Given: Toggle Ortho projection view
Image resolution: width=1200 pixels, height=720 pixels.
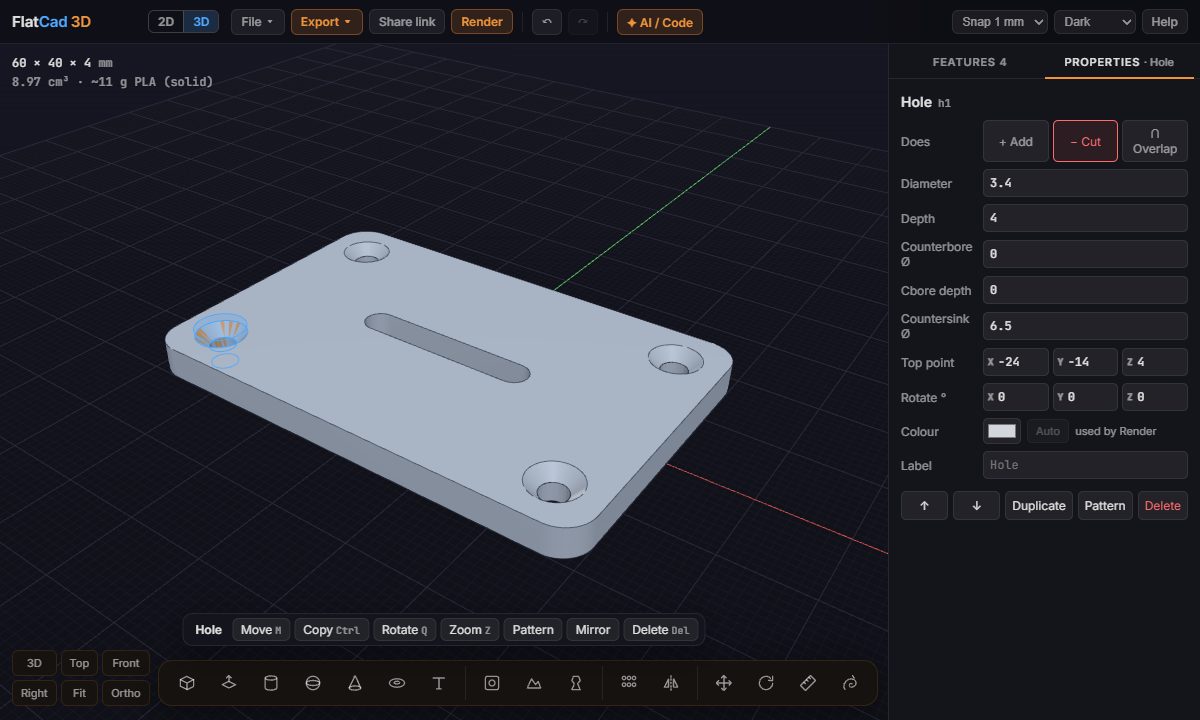Looking at the screenshot, I should [126, 693].
